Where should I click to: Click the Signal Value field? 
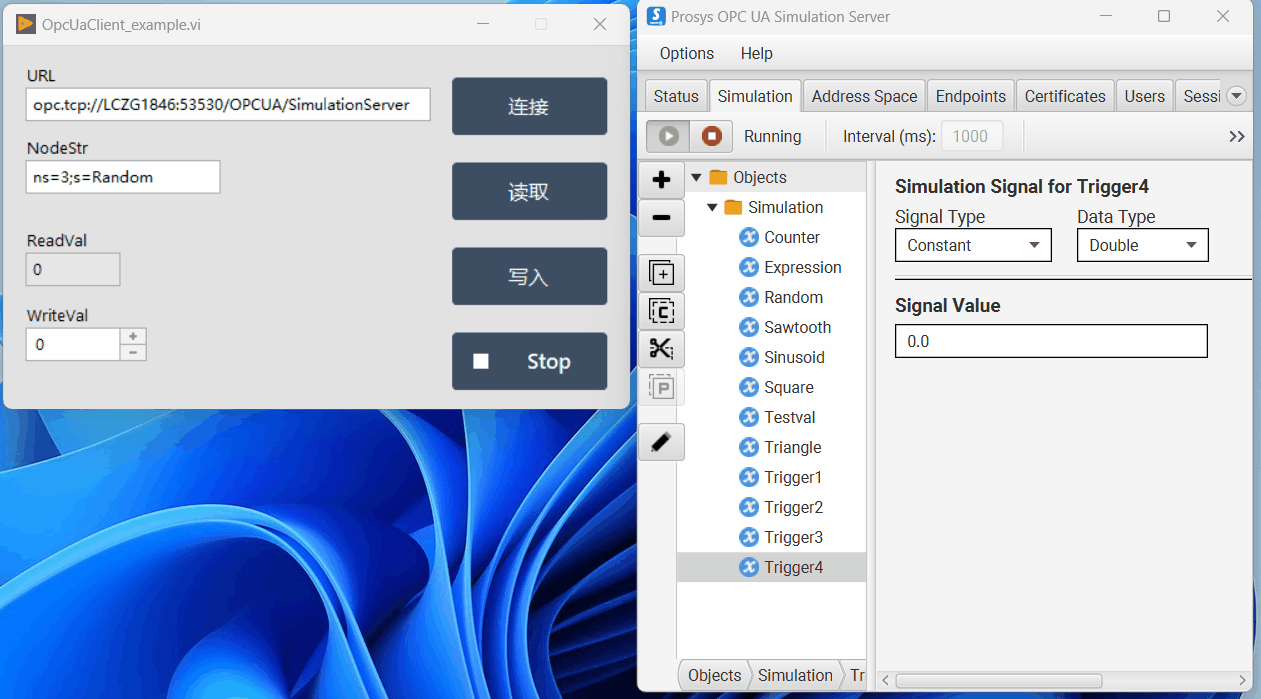[1051, 341]
